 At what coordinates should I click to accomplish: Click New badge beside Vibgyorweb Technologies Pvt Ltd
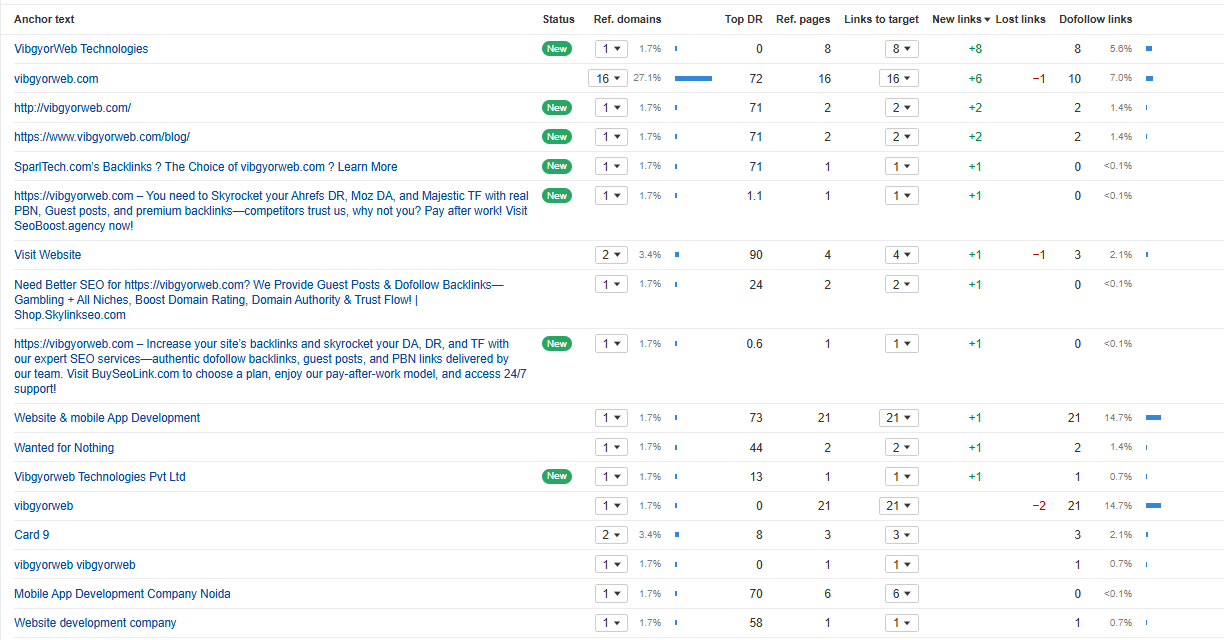click(x=557, y=477)
